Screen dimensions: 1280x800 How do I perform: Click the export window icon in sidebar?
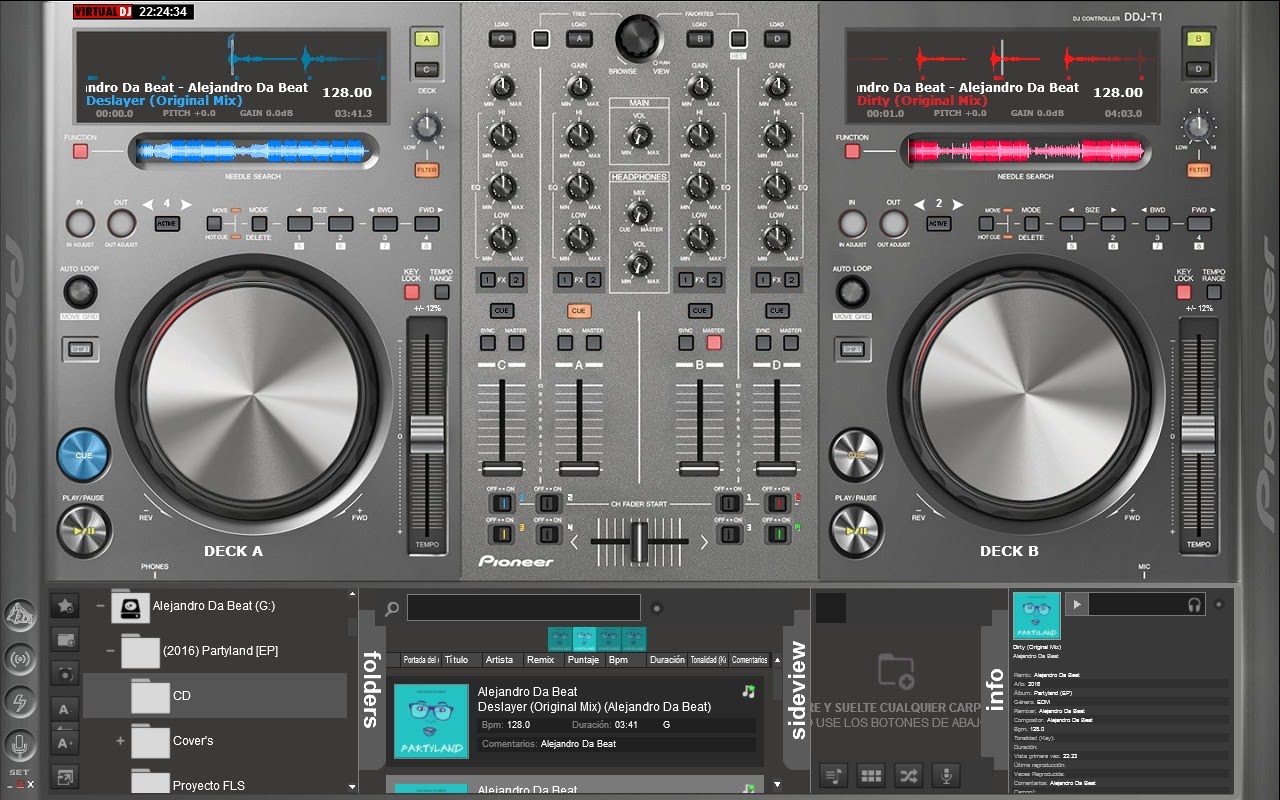point(65,776)
